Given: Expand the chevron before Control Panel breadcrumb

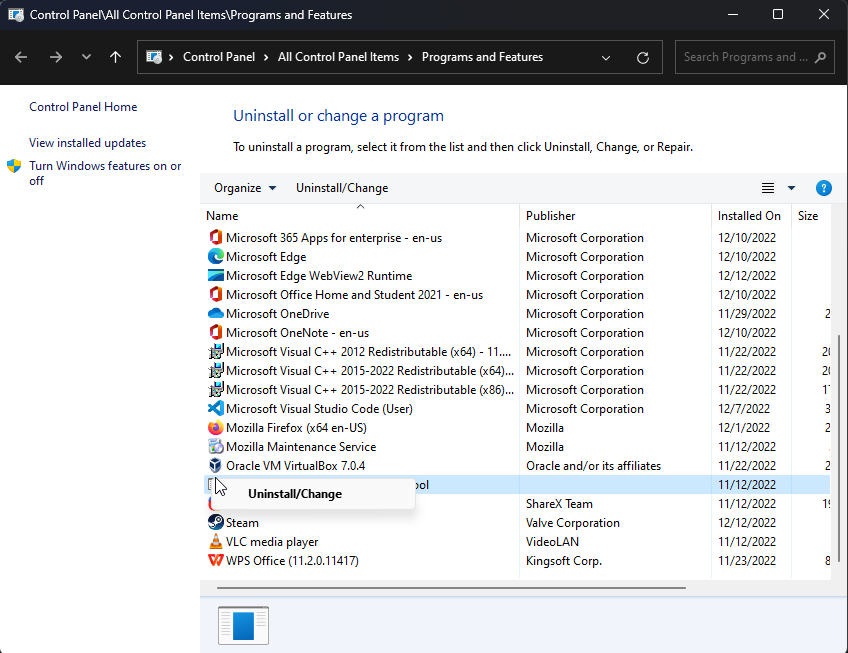Looking at the screenshot, I should pyautogui.click(x=171, y=57).
